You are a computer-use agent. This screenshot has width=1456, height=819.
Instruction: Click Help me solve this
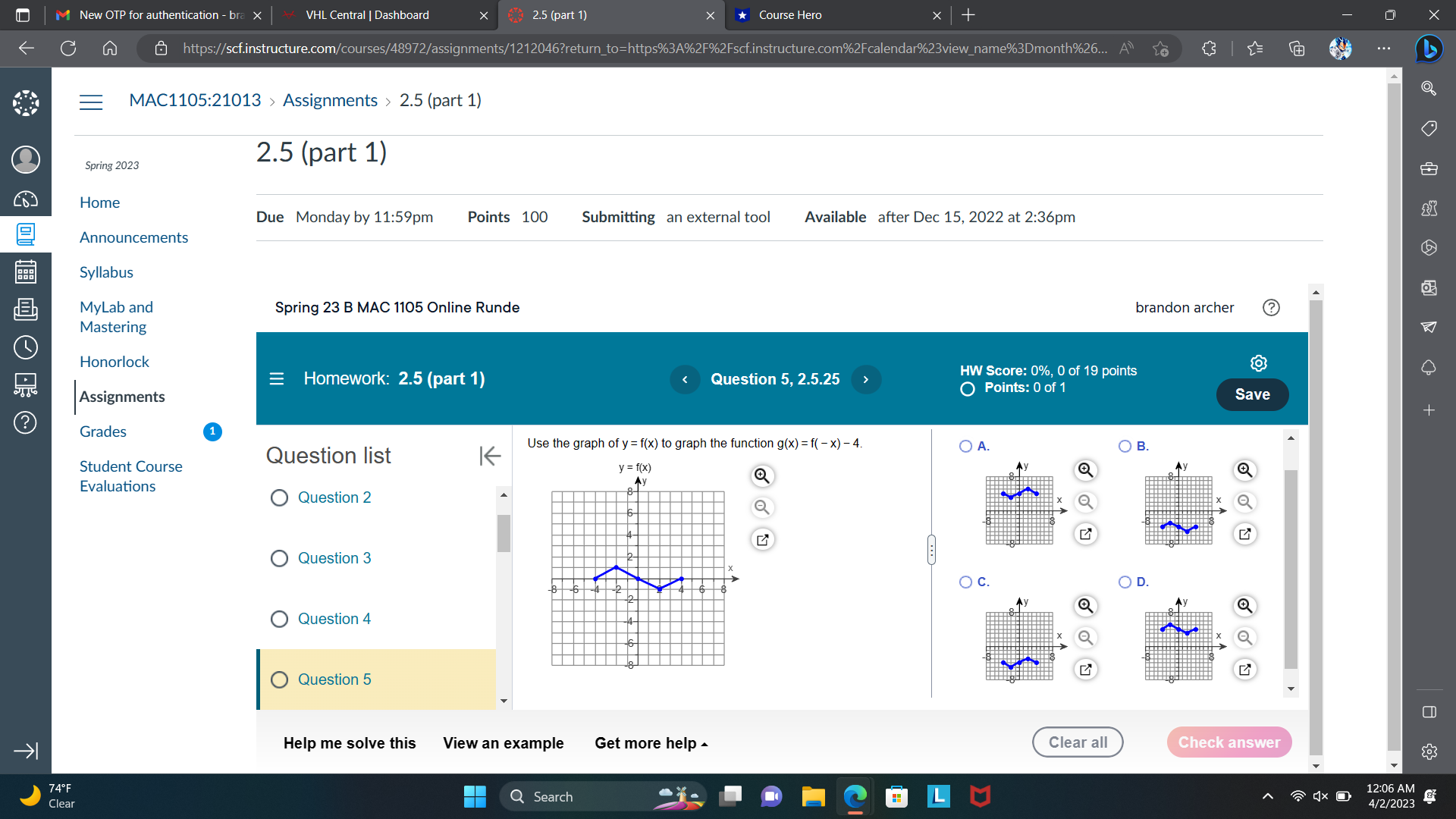(350, 743)
